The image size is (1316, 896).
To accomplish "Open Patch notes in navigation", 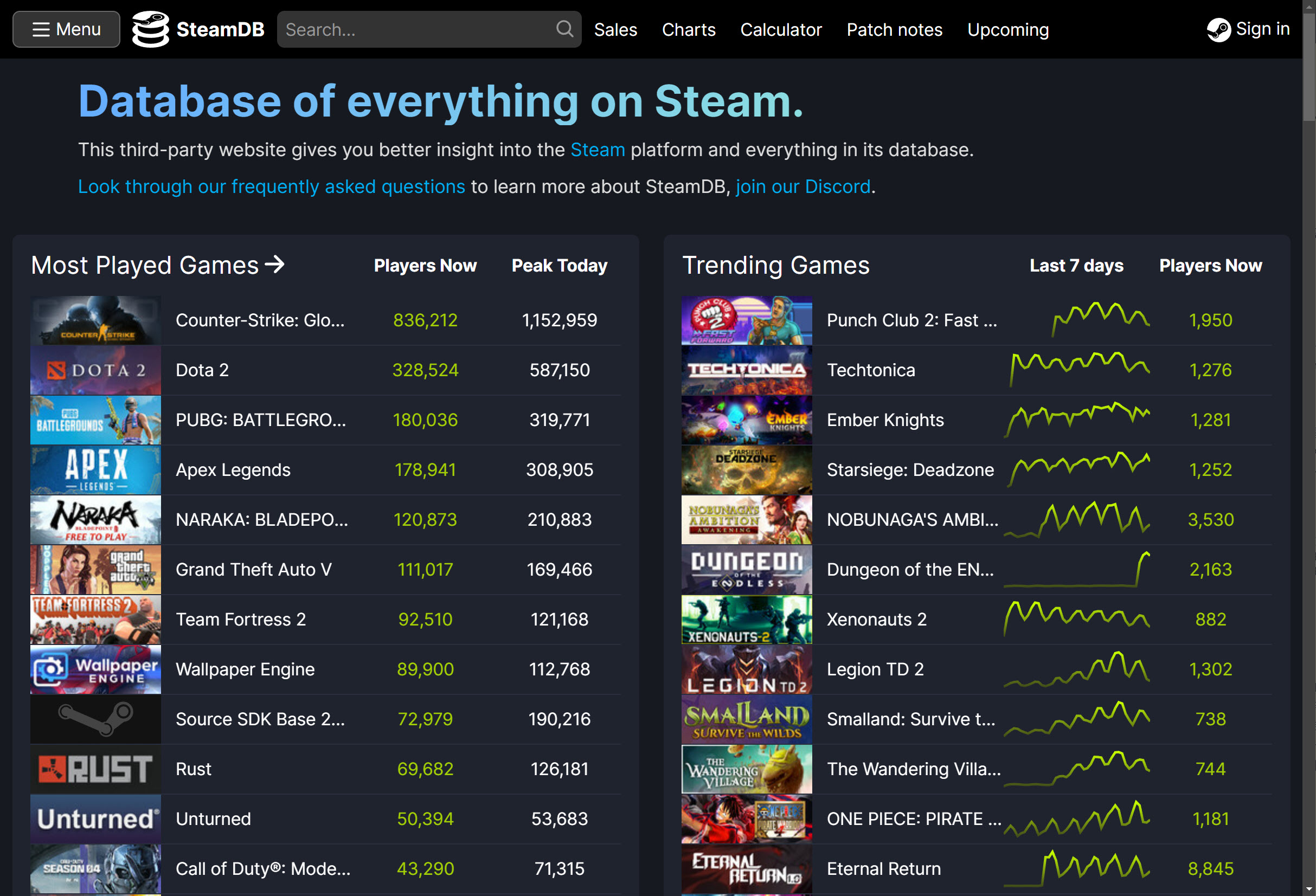I will tap(894, 29).
